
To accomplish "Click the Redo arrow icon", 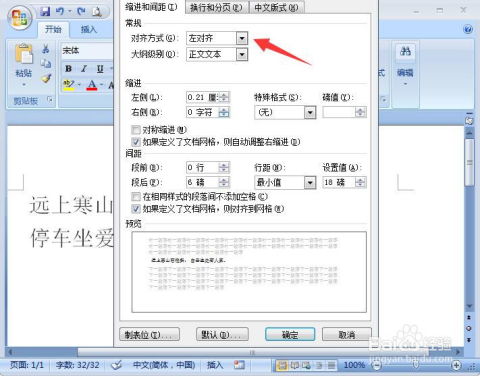I will (x=81, y=12).
